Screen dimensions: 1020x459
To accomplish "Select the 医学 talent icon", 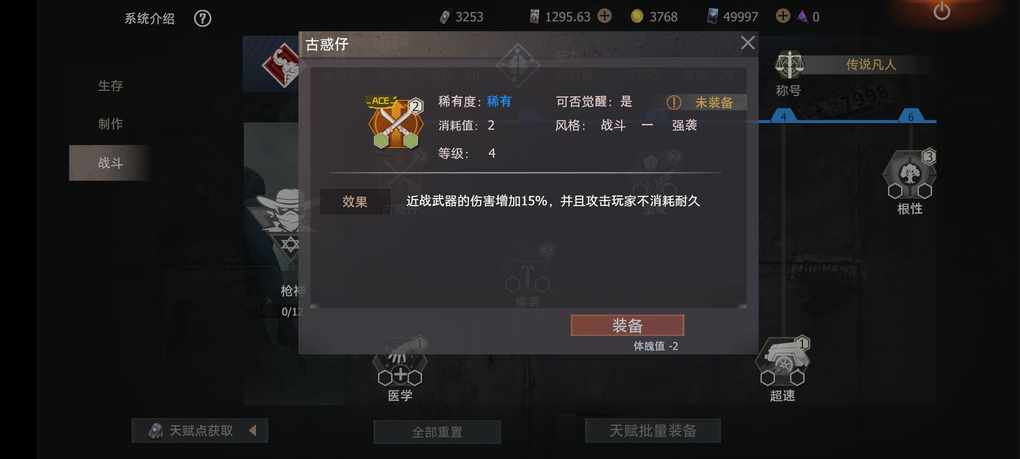I will click(400, 365).
